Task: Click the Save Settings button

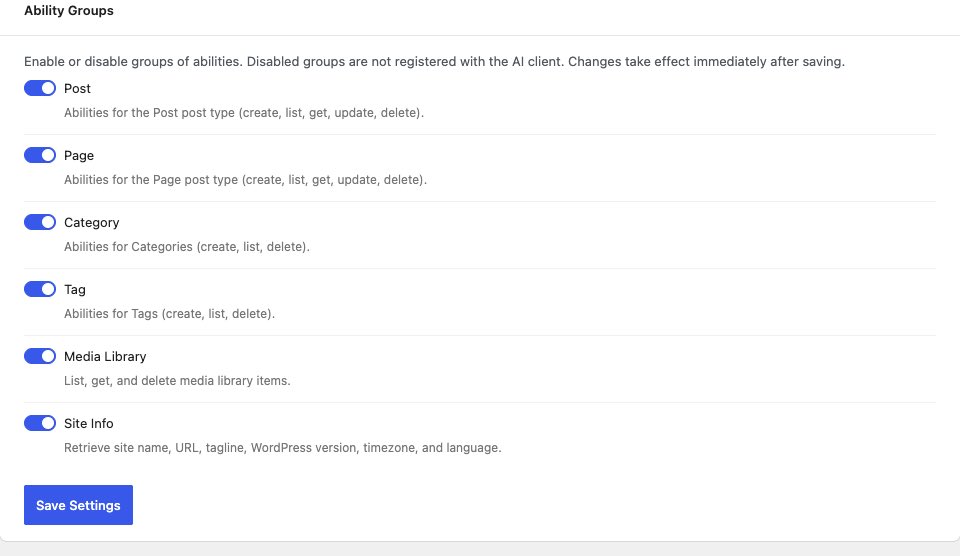Action: [78, 505]
